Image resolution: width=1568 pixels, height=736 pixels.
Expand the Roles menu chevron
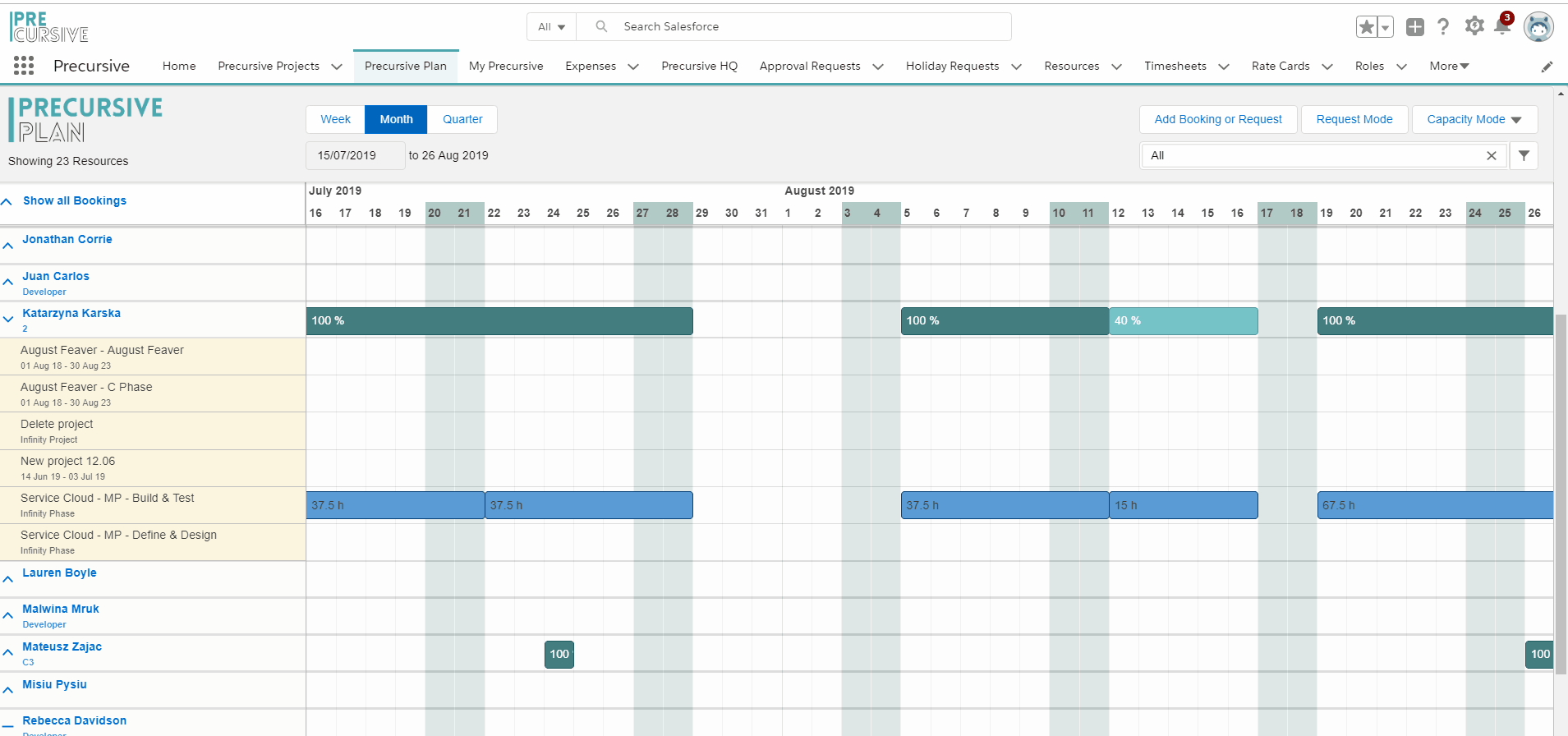point(1402,67)
